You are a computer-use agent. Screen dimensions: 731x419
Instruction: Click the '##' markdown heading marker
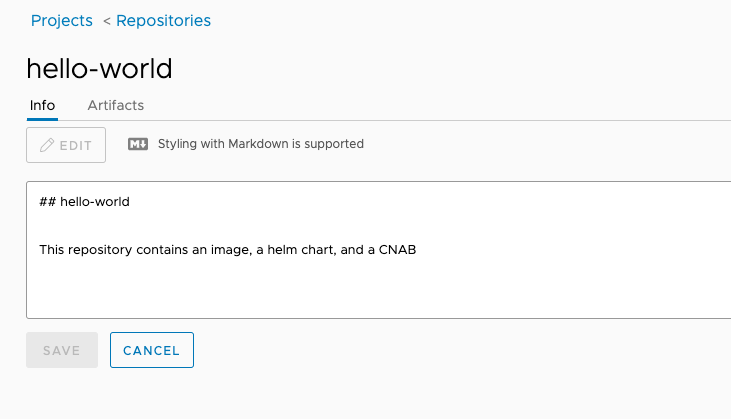[x=47, y=202]
